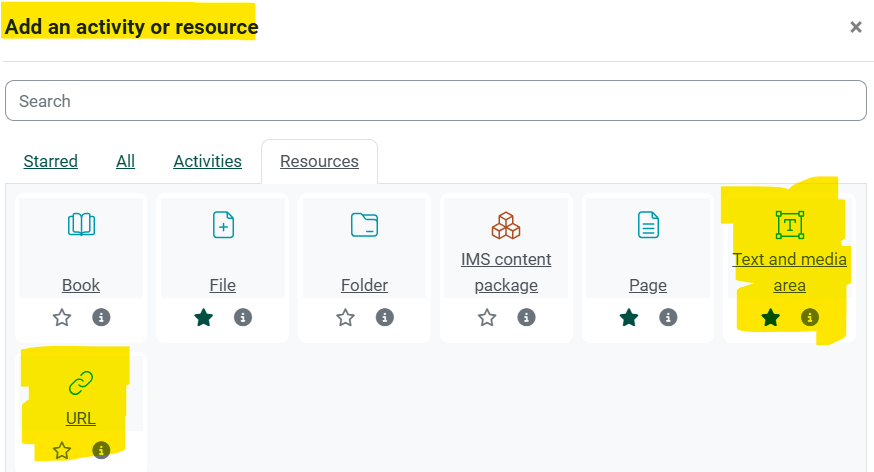Open the Book link
Viewport: 874px width, 472px height.
81,285
